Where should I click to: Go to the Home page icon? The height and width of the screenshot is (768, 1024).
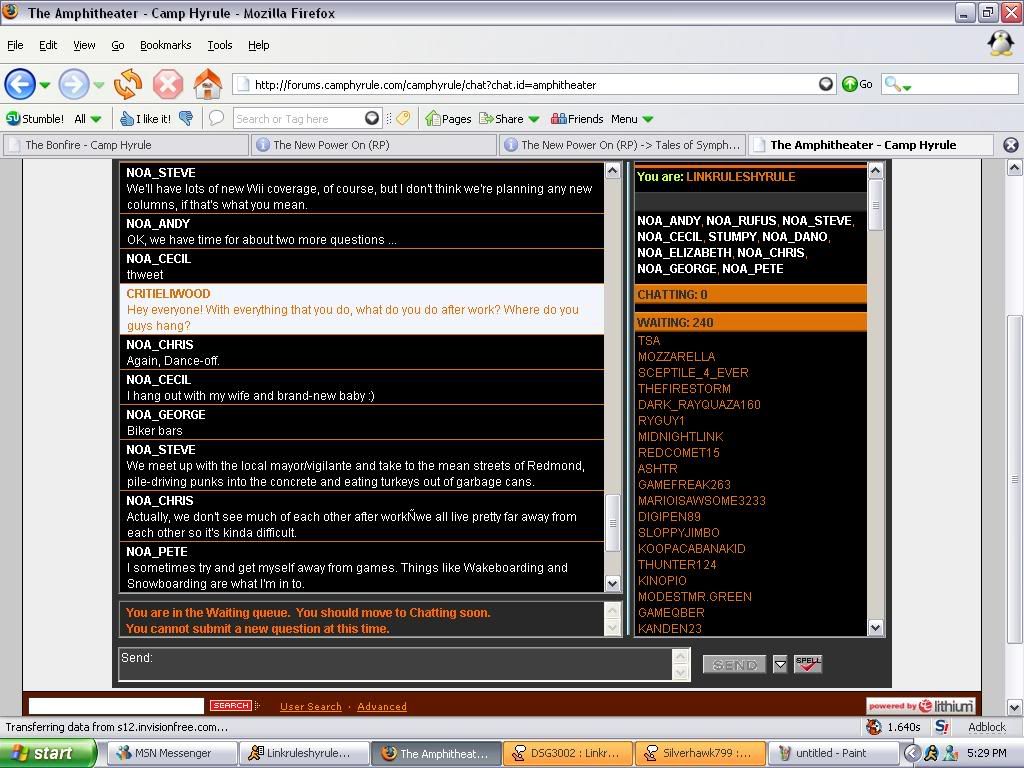coord(208,84)
